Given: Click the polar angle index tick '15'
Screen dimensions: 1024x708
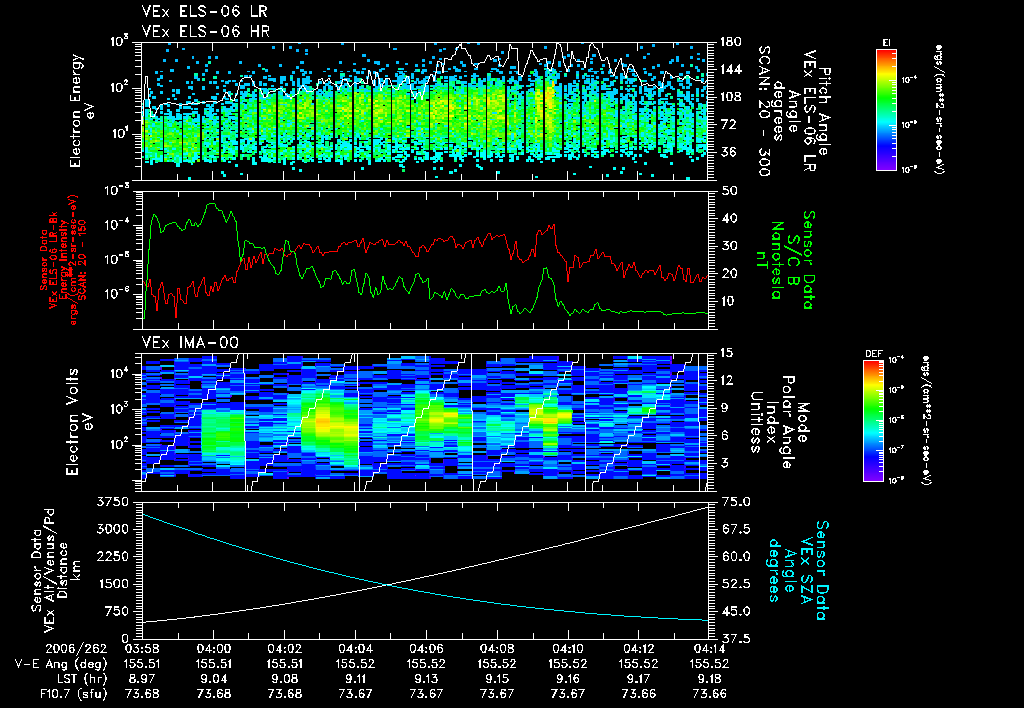Looking at the screenshot, I should pyautogui.click(x=726, y=353).
